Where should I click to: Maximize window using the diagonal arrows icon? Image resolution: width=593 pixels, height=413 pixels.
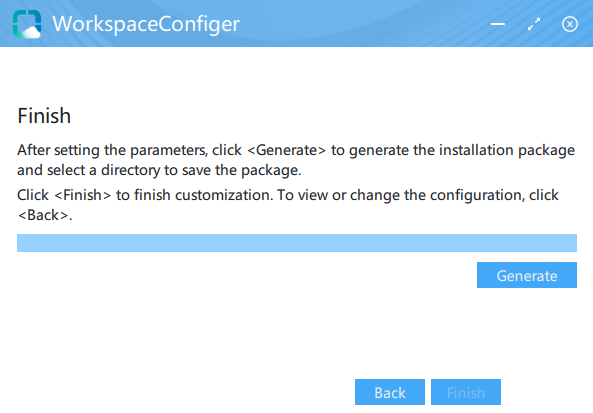pos(534,24)
